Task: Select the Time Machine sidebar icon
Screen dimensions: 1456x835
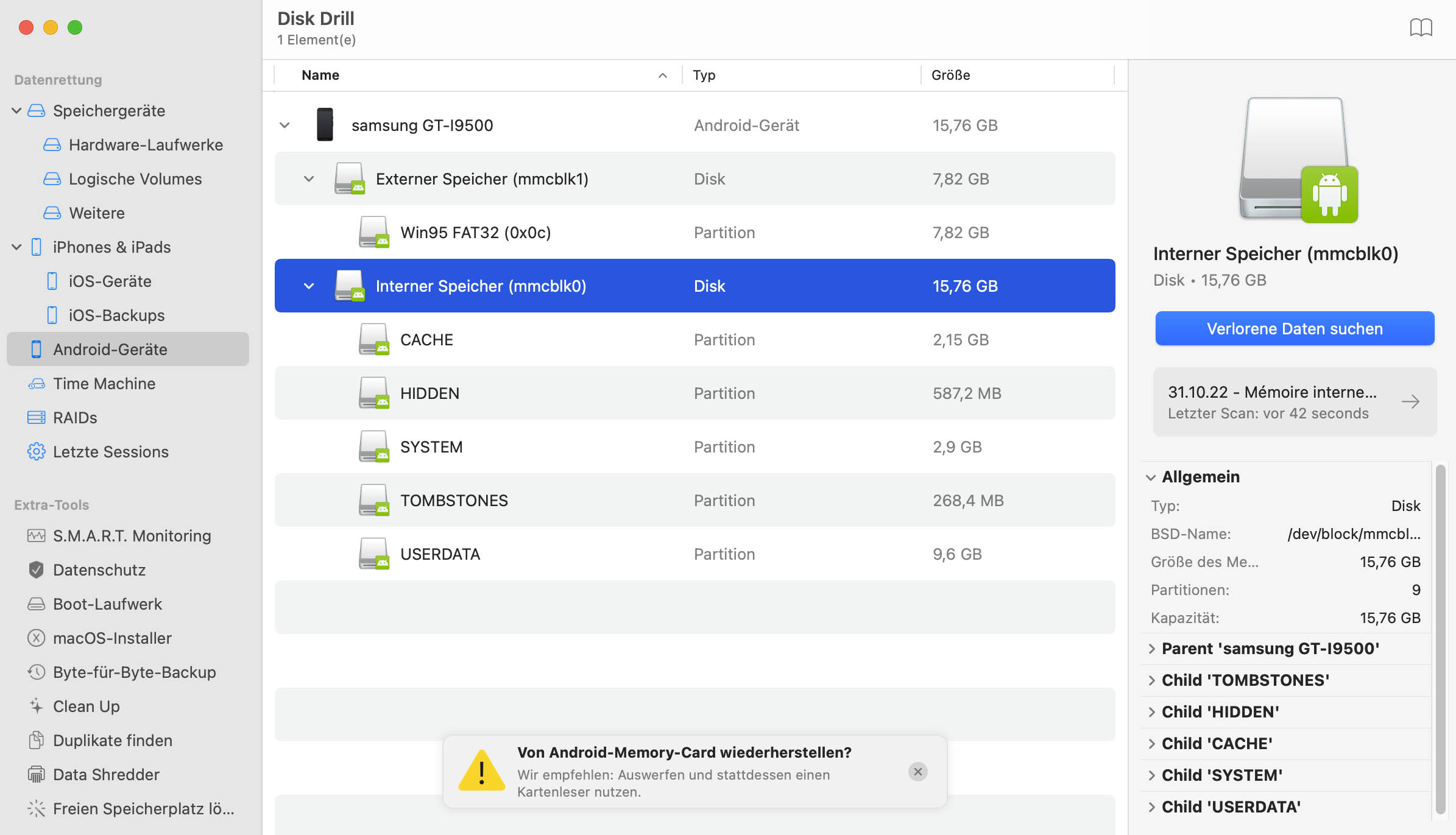Action: click(x=36, y=383)
